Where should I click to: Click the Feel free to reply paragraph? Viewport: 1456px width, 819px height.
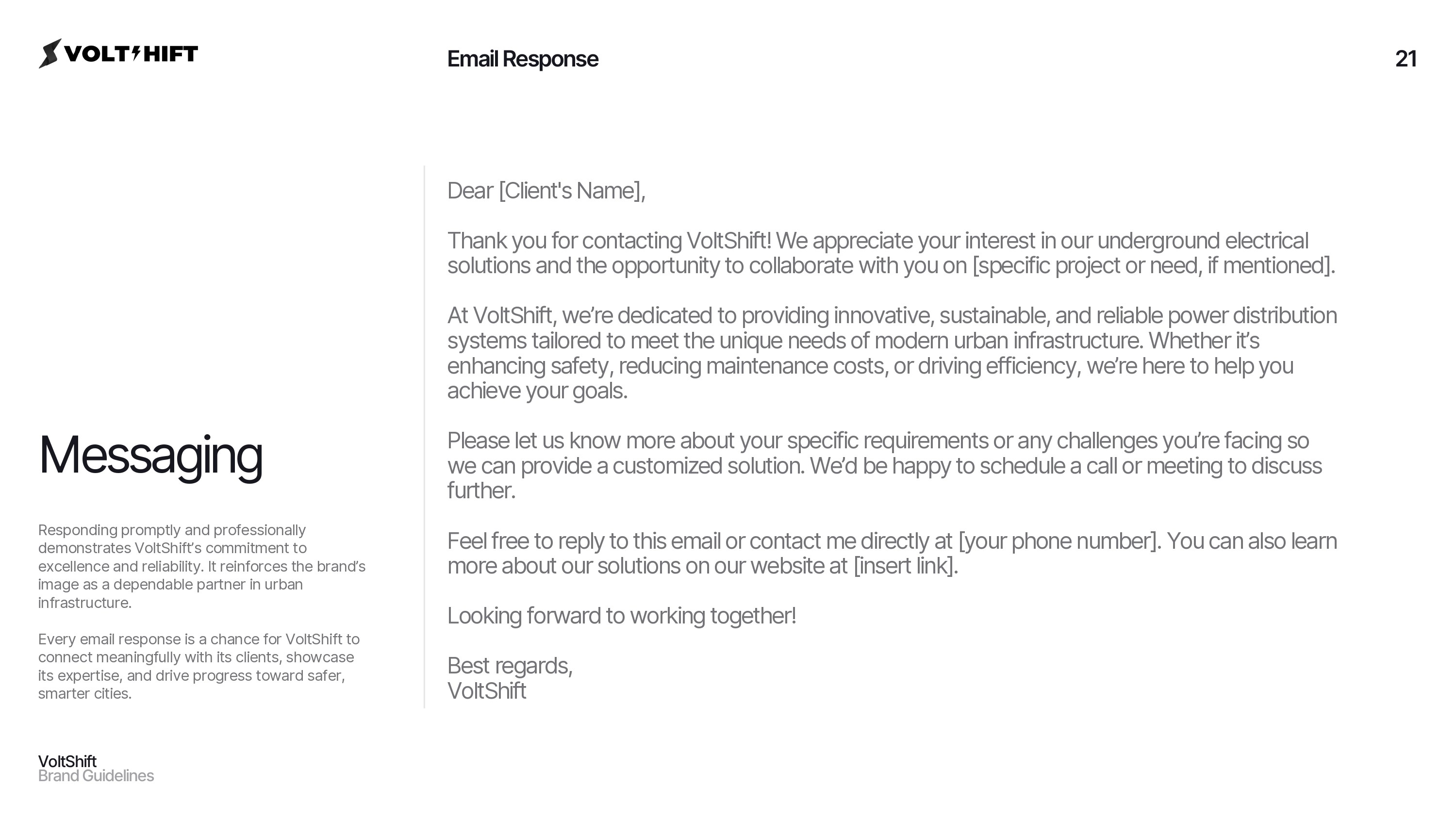pos(892,553)
